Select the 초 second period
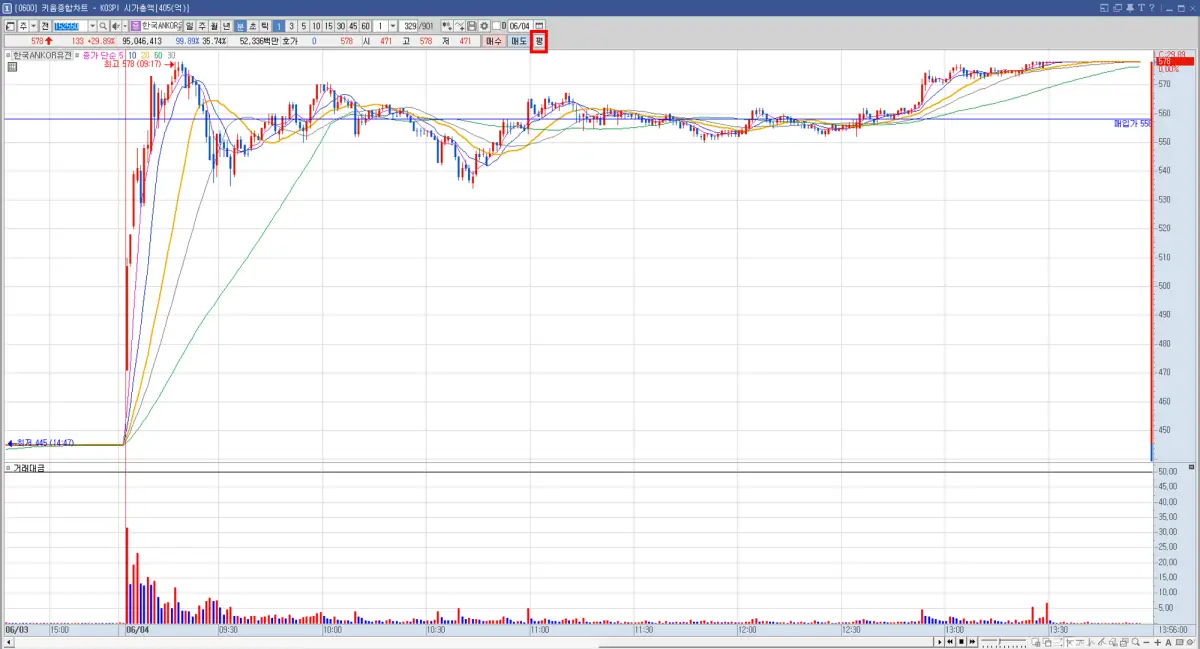This screenshot has width=1200, height=649. [x=253, y=25]
